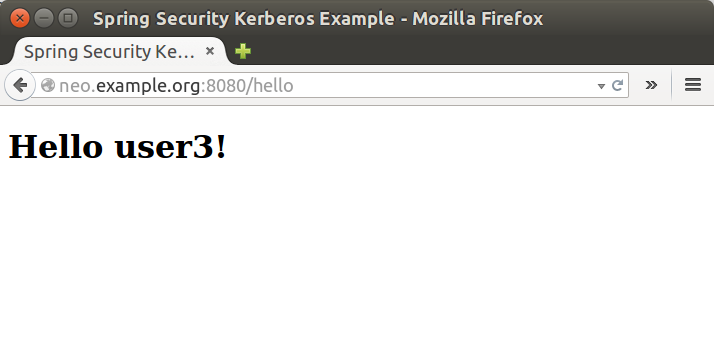The height and width of the screenshot is (363, 714).
Task: Click the empty tab strip area beside the plus
Action: (478, 51)
